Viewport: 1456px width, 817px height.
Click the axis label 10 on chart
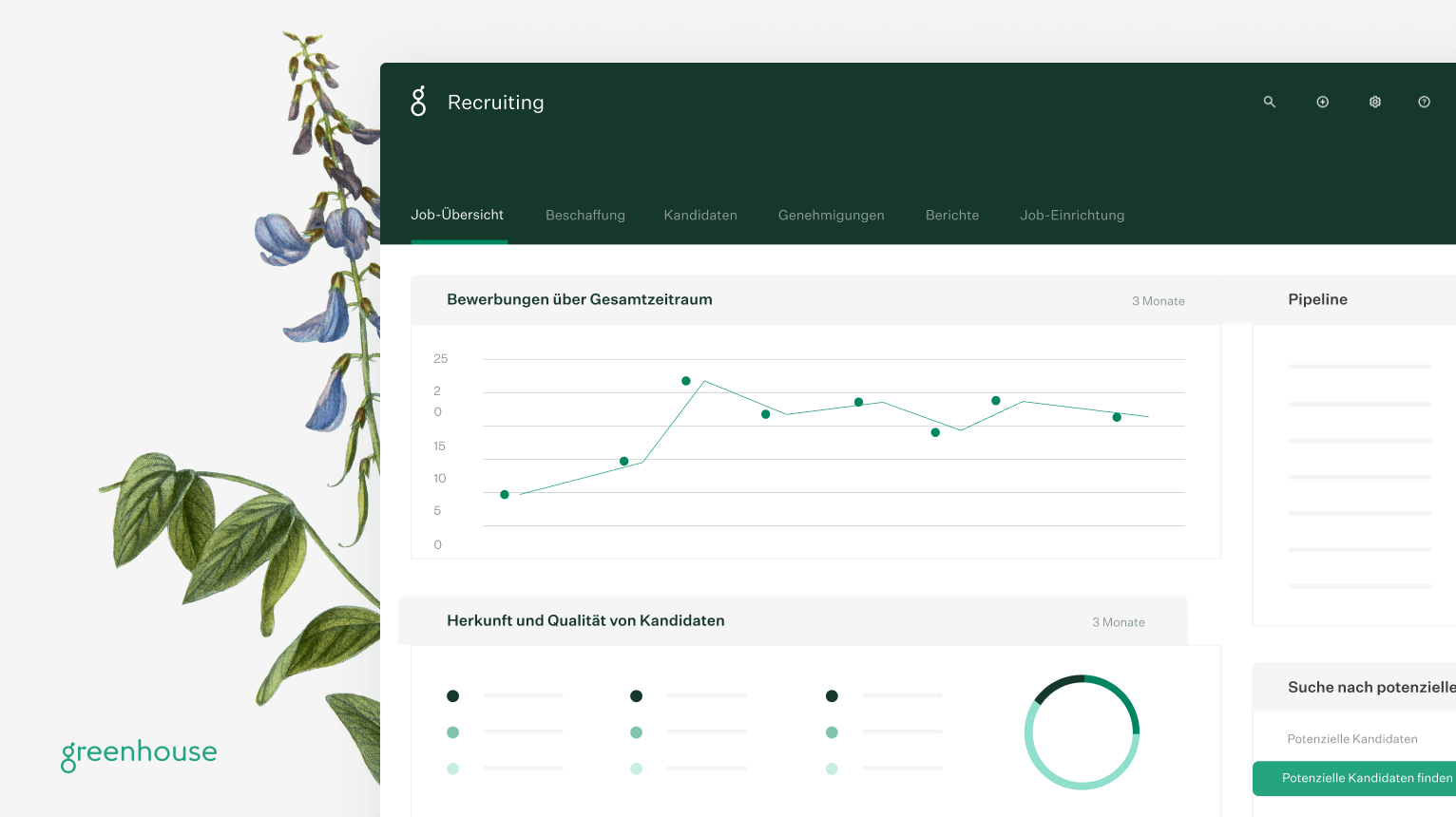click(439, 478)
